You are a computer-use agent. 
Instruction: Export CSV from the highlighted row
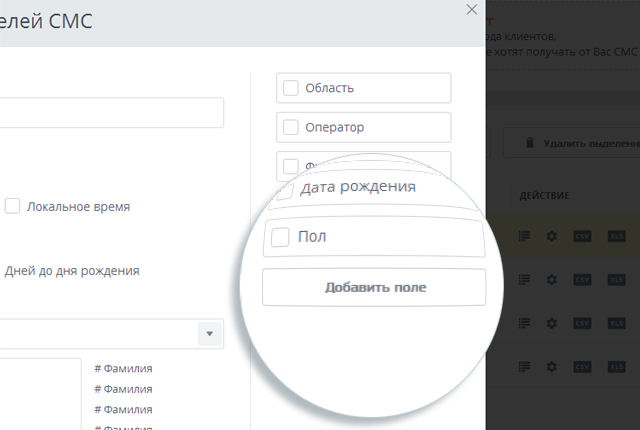582,236
